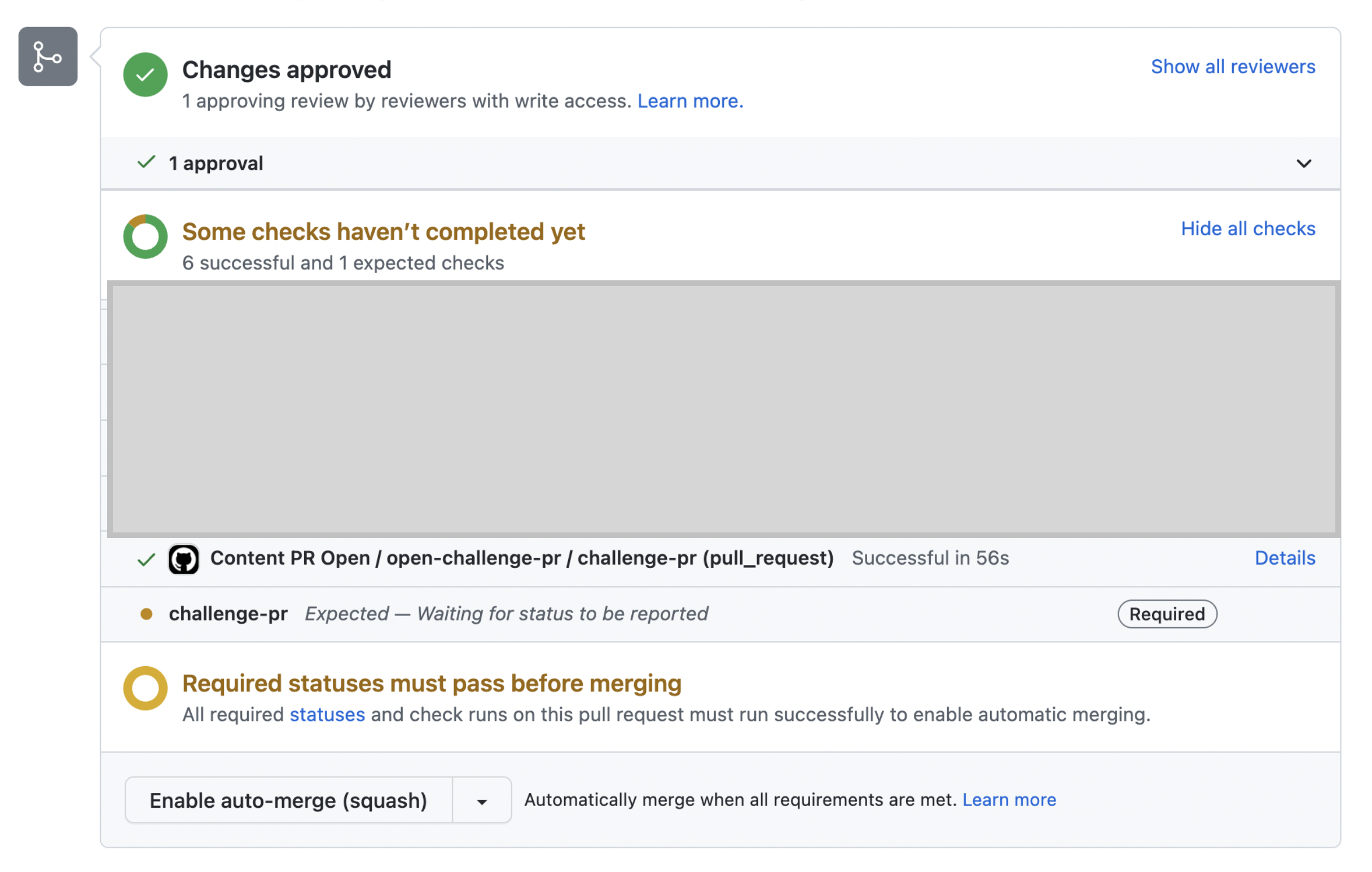This screenshot has width=1372, height=872.
Task: Enable auto-merge with squash
Action: pos(288,800)
